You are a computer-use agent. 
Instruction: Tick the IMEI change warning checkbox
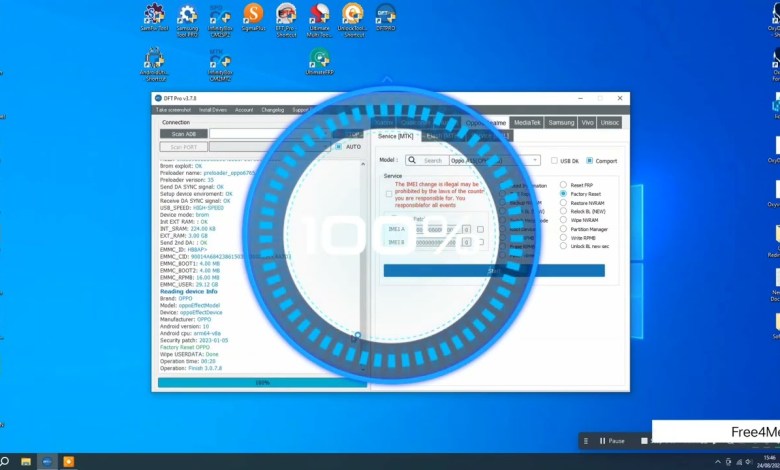tap(389, 194)
